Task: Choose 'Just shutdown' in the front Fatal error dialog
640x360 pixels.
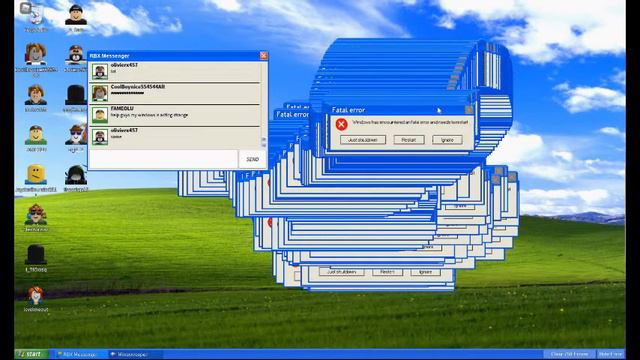Action: coord(363,140)
